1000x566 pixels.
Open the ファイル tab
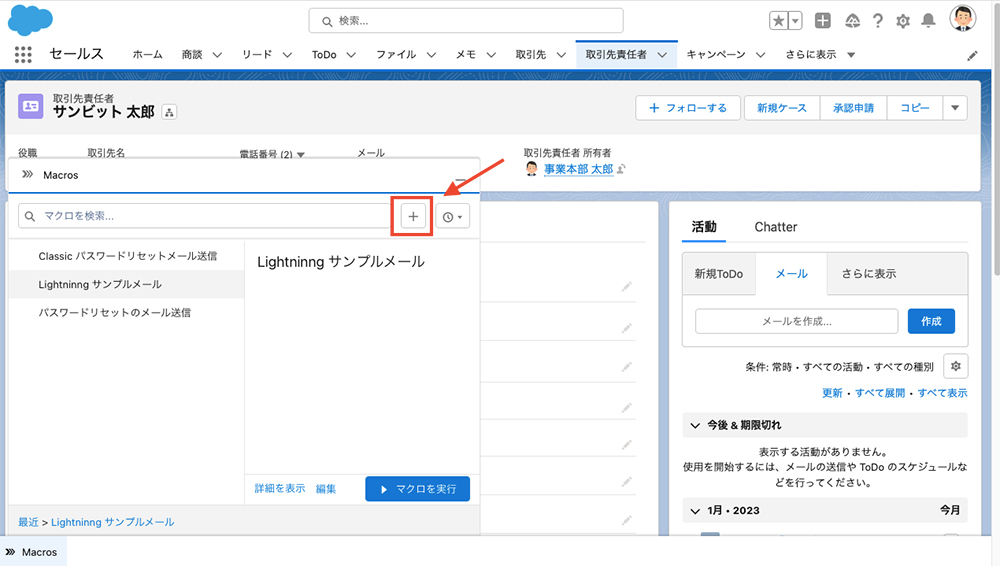[x=396, y=55]
